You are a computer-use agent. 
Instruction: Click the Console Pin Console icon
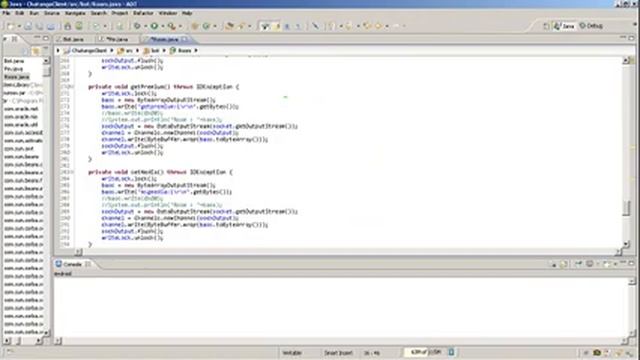pos(578,264)
